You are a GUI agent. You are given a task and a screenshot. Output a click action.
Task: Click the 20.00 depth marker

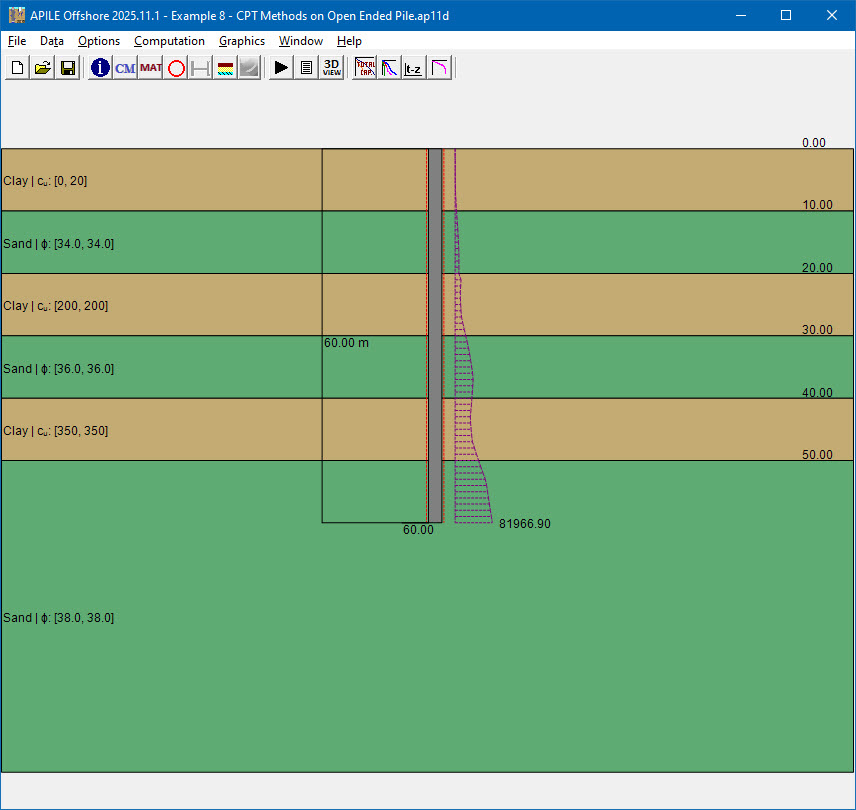817,267
